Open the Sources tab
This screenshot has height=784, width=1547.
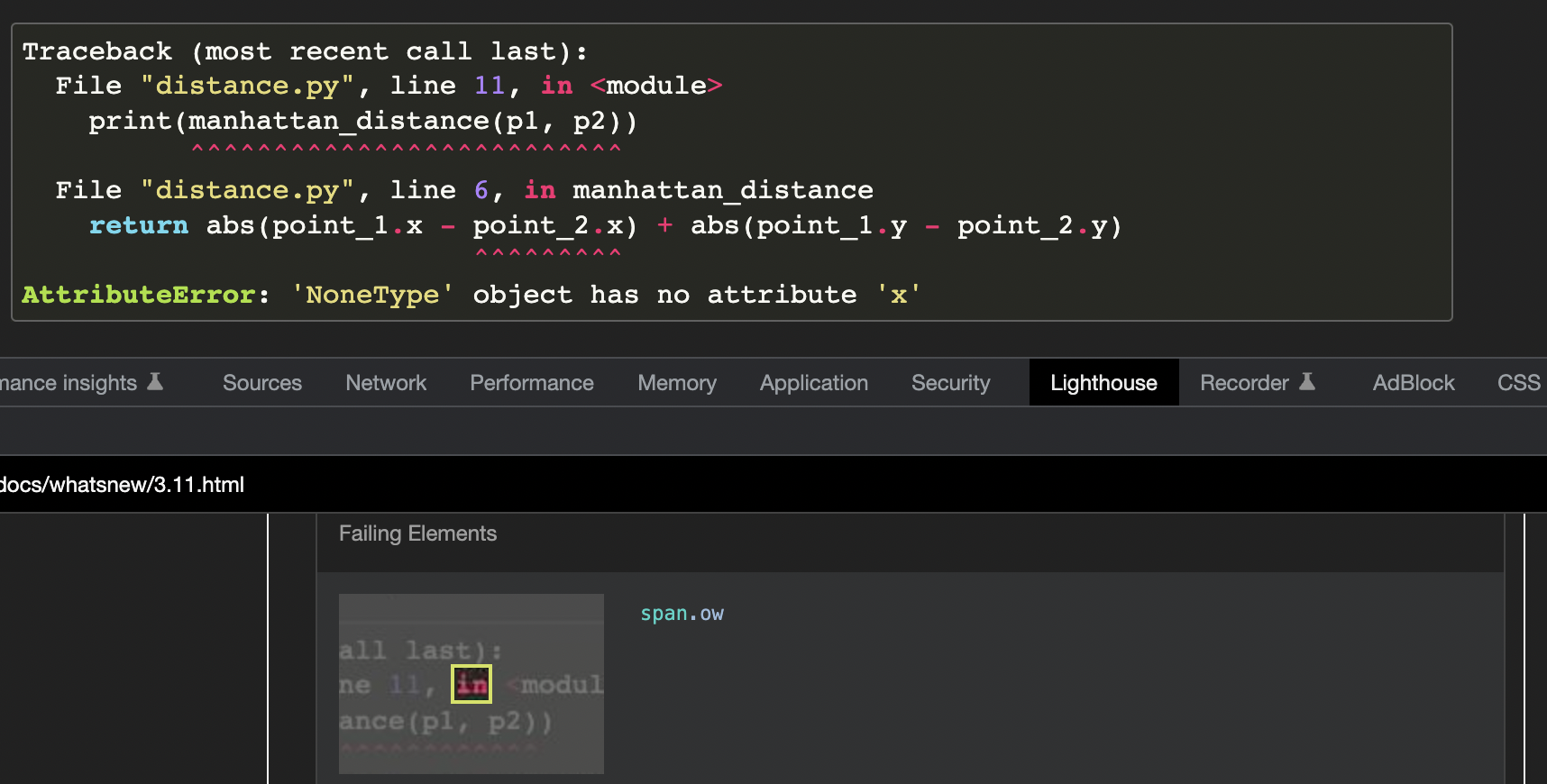coord(262,383)
